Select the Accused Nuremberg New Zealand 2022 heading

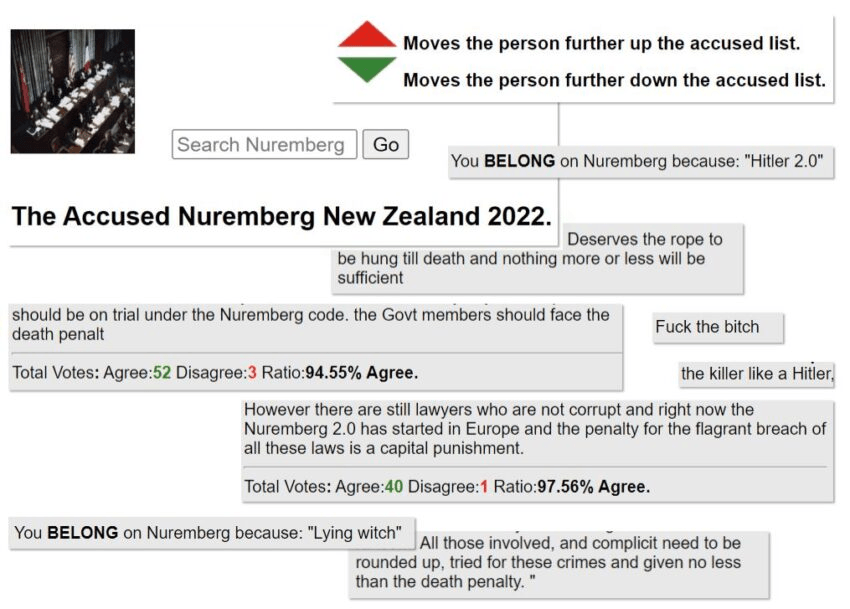(281, 217)
